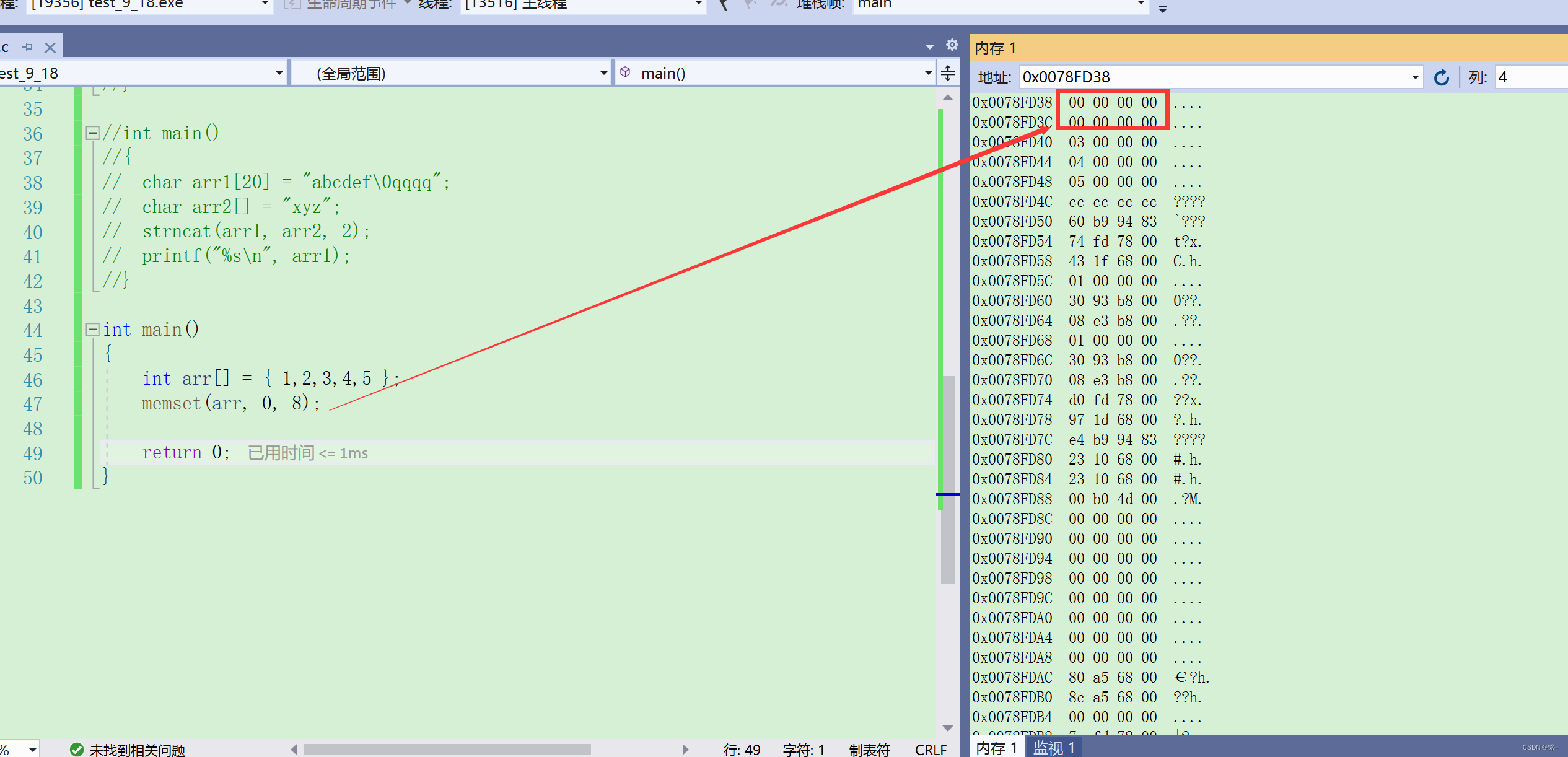Viewport: 1568px width, 757px height.
Task: Click memory row 0x0078FD88
Action: tap(1088, 499)
